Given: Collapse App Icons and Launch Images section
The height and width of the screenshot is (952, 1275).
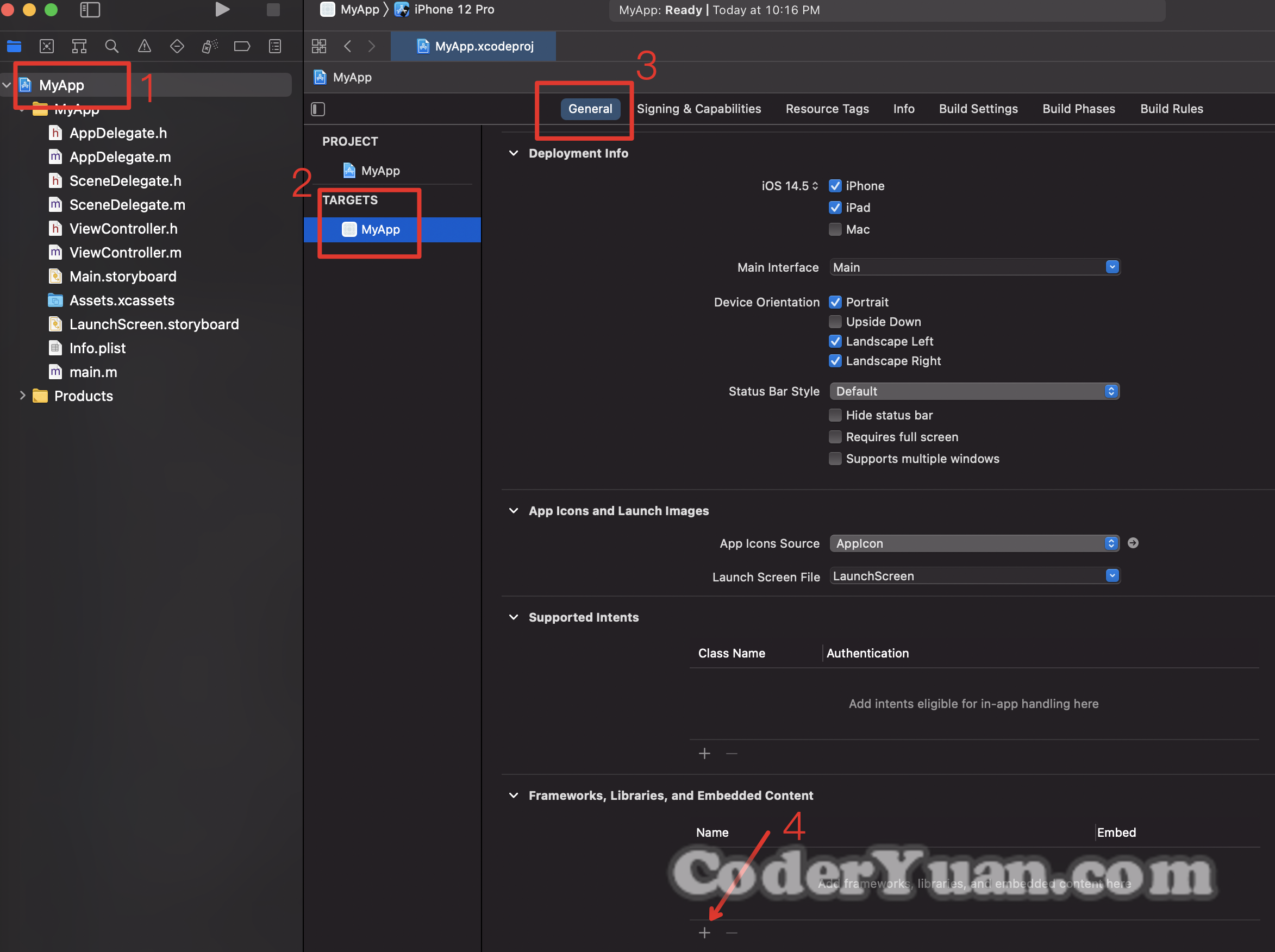Looking at the screenshot, I should 513,511.
